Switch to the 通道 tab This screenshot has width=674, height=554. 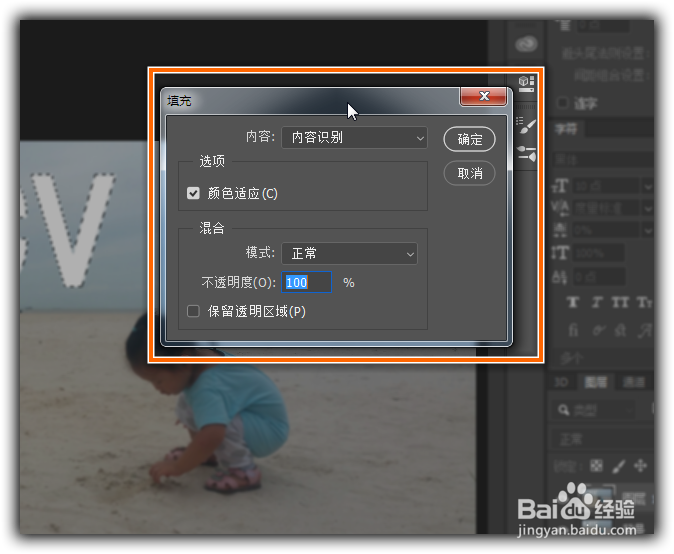point(634,382)
